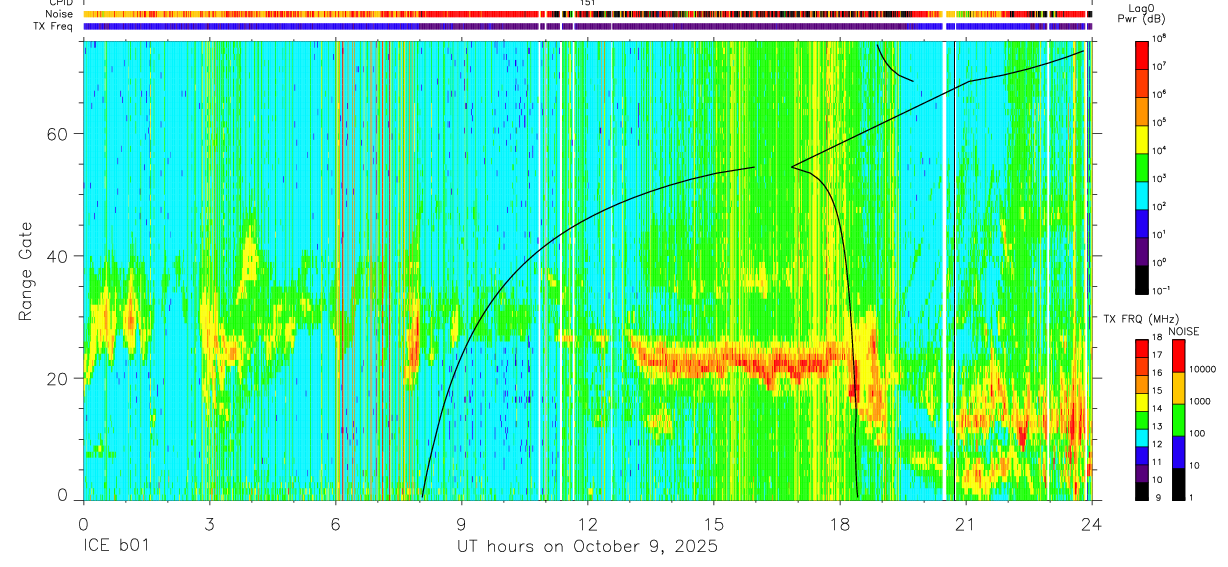Viewport: 1228px width, 567px height.
Task: Click the green segment of TX FRQ colorbar
Action: 1142,419
